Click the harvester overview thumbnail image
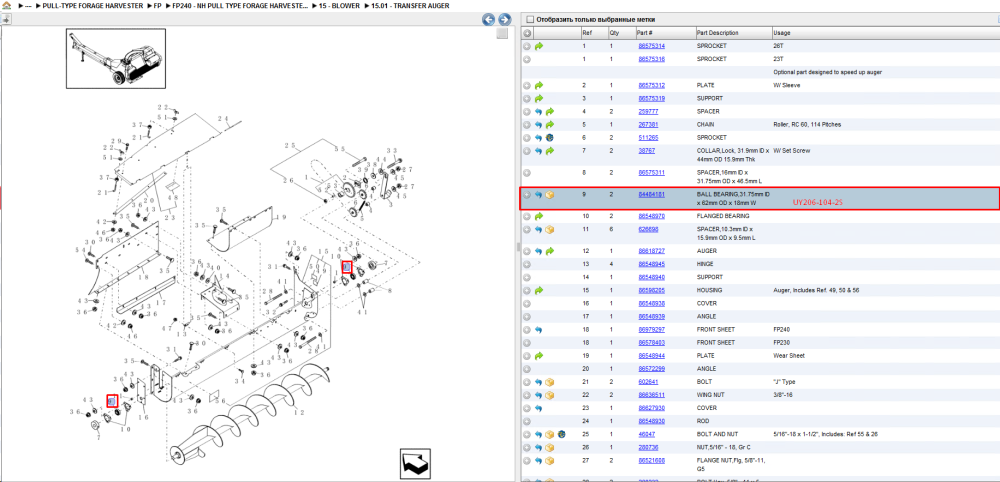This screenshot has width=1000, height=482. pyautogui.click(x=116, y=58)
